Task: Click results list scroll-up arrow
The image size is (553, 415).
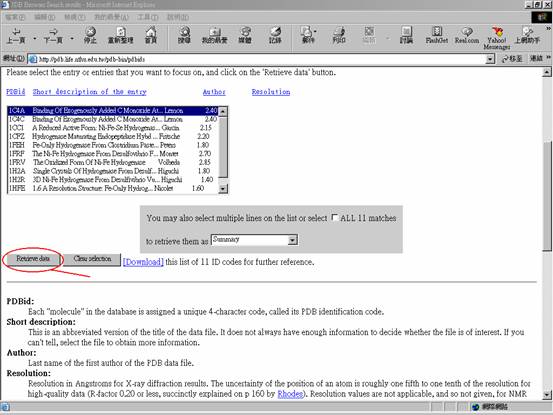Action: (x=223, y=111)
